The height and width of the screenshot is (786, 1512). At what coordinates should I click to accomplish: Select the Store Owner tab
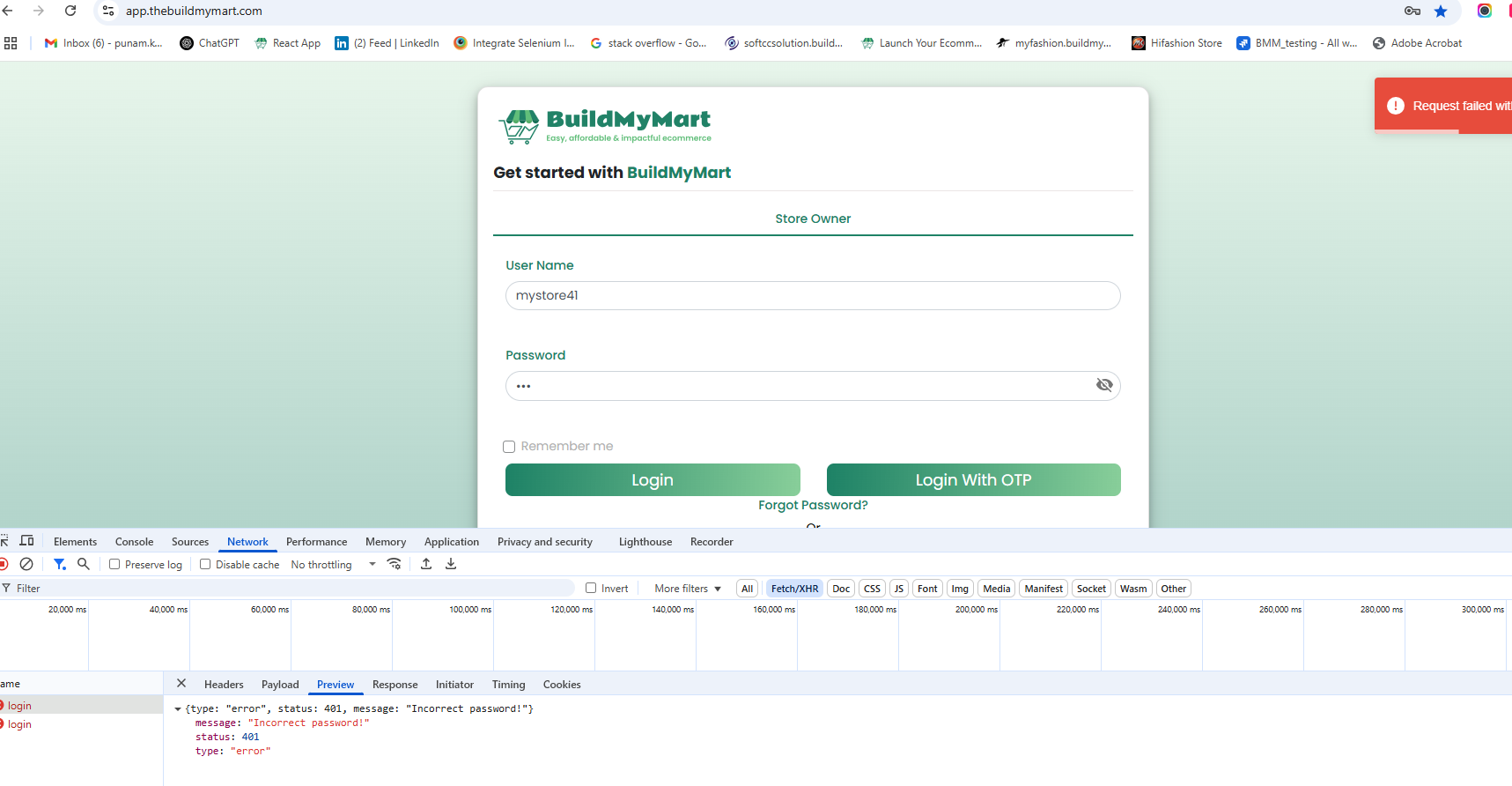pos(813,219)
